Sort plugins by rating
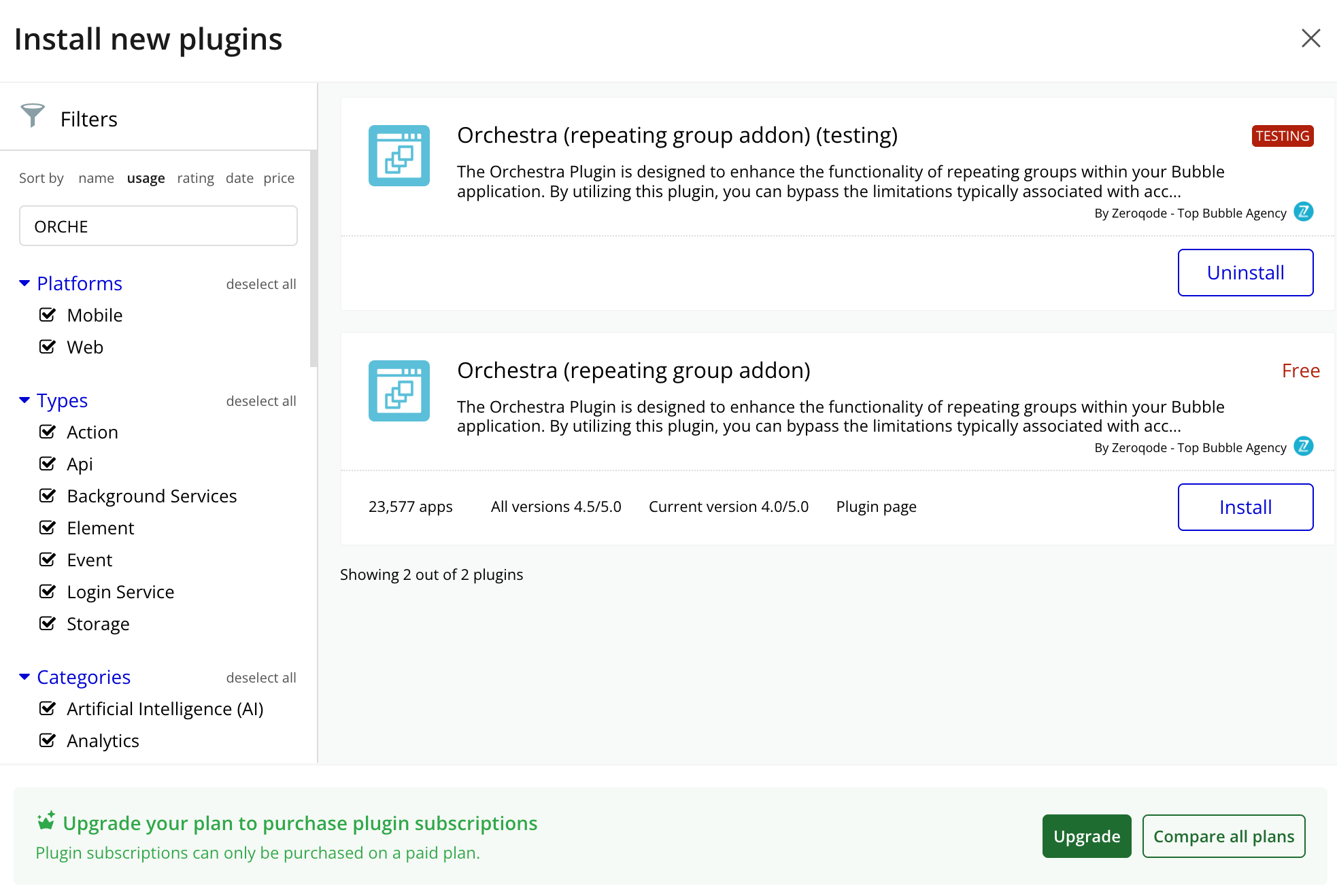Screen dimensions: 1337x896 pos(195,178)
